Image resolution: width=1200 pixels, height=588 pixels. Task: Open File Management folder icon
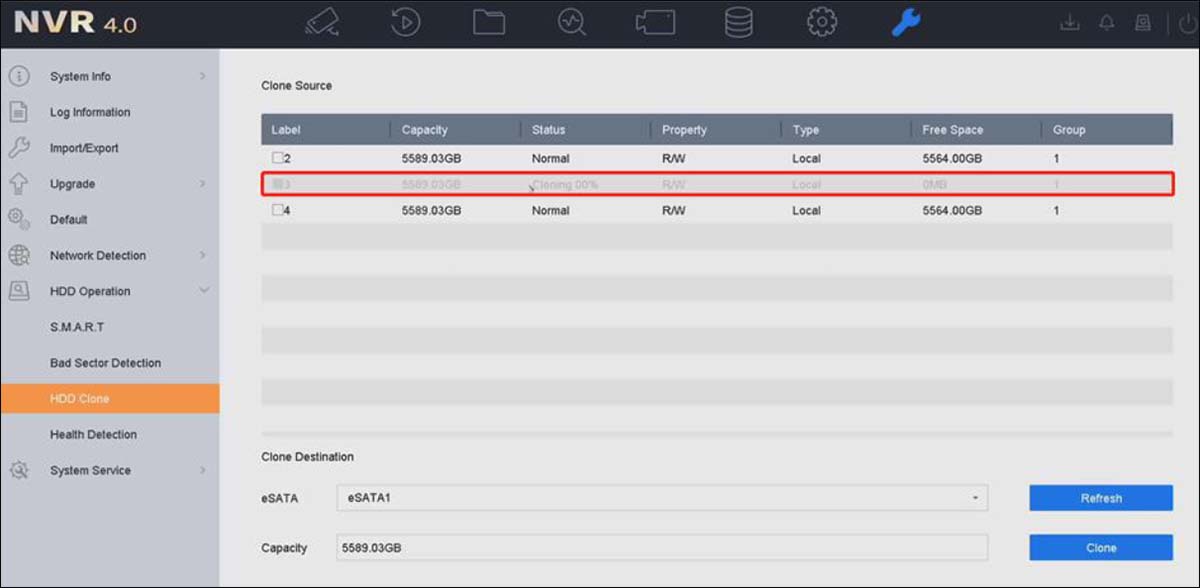click(x=488, y=21)
